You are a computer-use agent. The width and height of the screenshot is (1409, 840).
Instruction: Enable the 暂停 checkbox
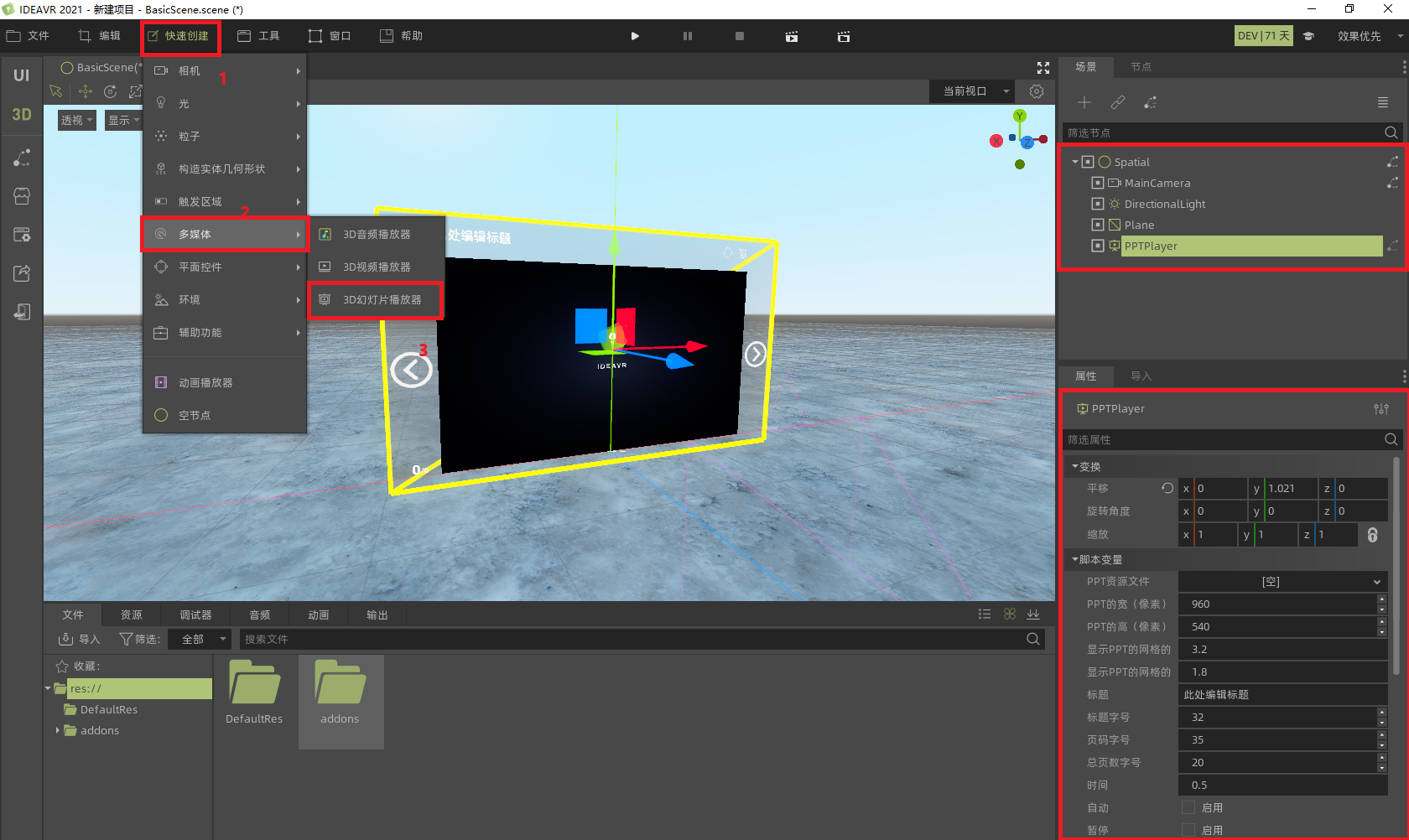1188,830
